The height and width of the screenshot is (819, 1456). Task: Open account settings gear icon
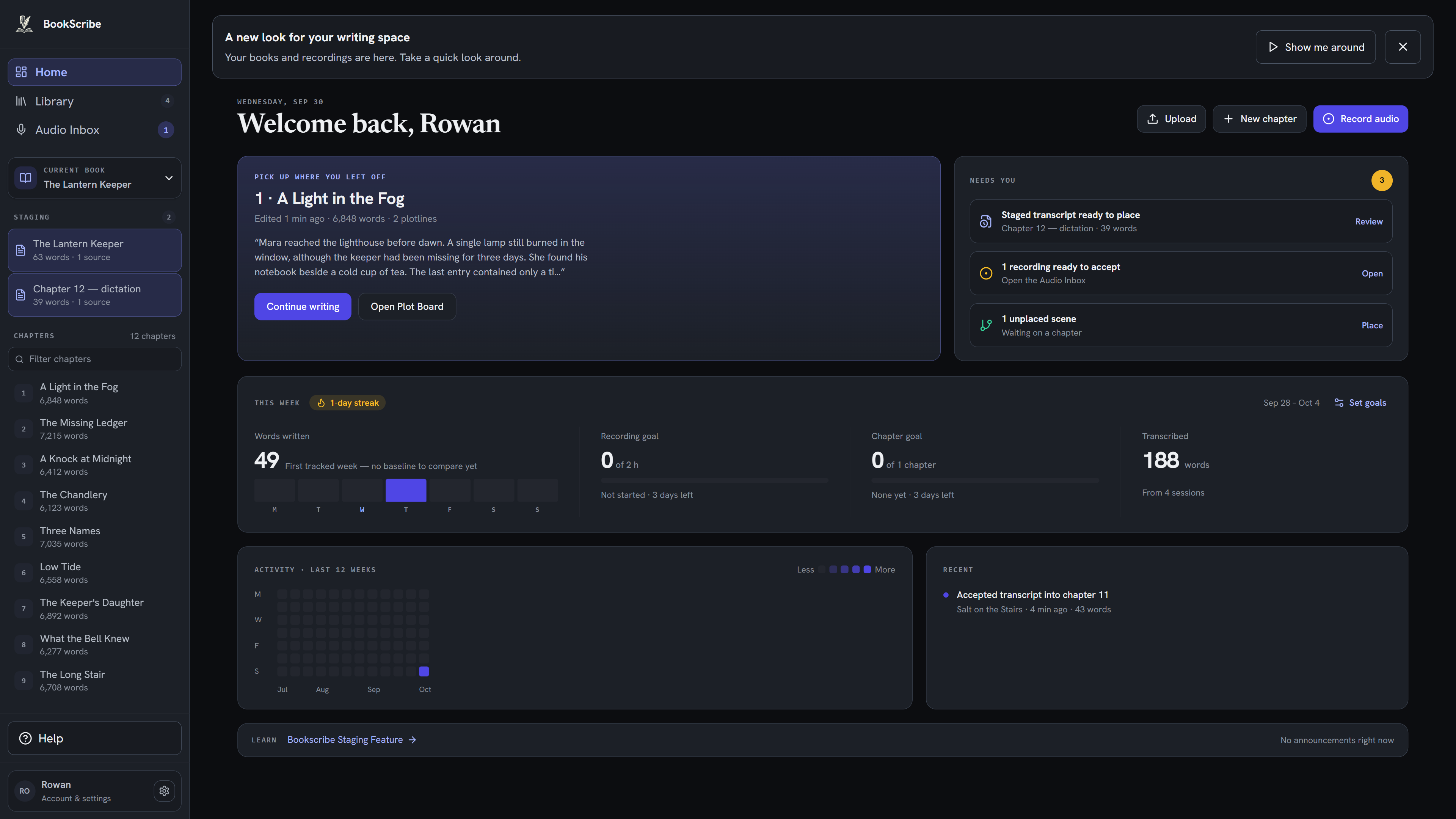(164, 791)
